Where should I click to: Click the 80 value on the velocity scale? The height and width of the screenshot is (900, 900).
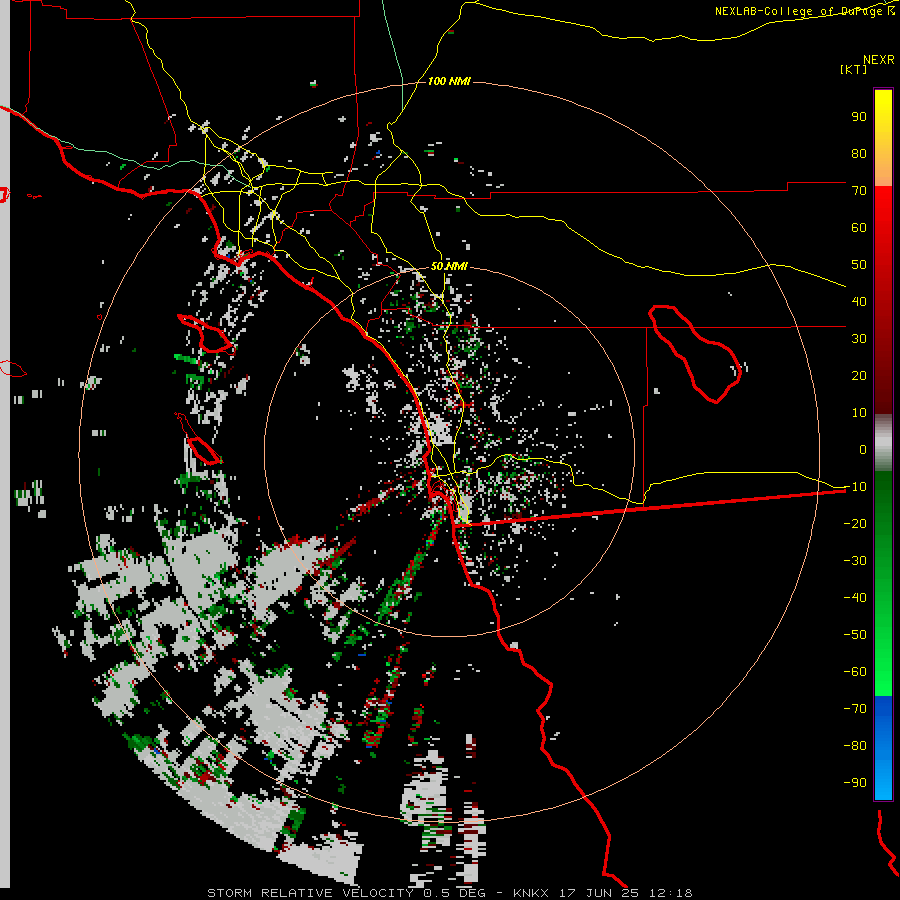click(x=859, y=153)
